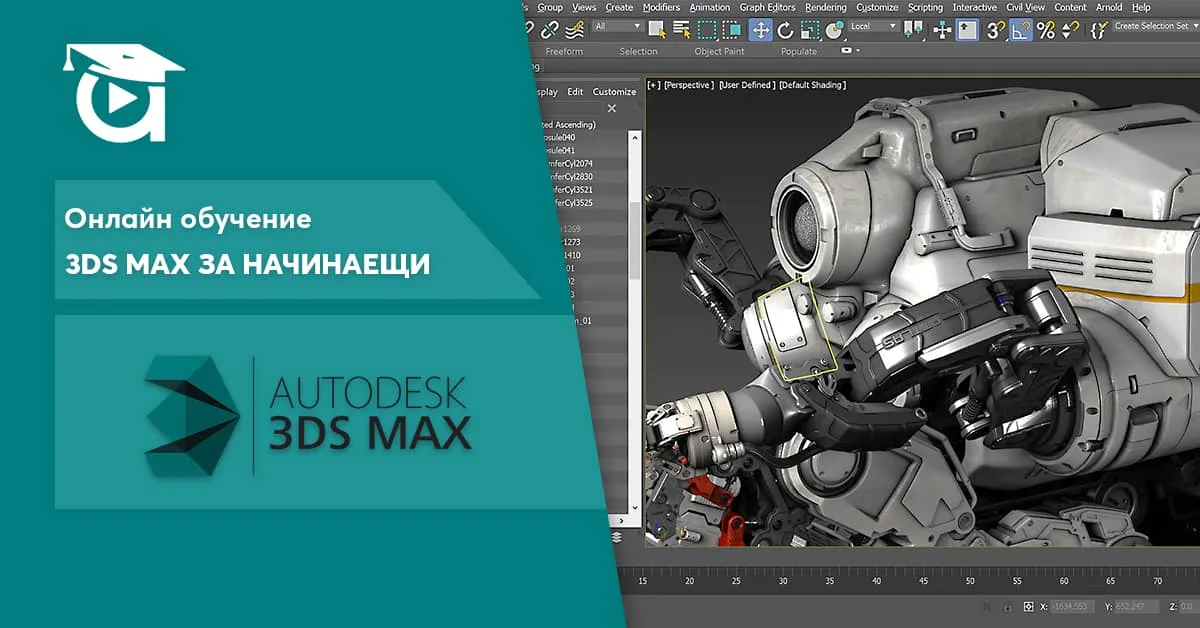Click the Select and Manipulate icon
Screen dimensions: 1200x628
[942, 29]
